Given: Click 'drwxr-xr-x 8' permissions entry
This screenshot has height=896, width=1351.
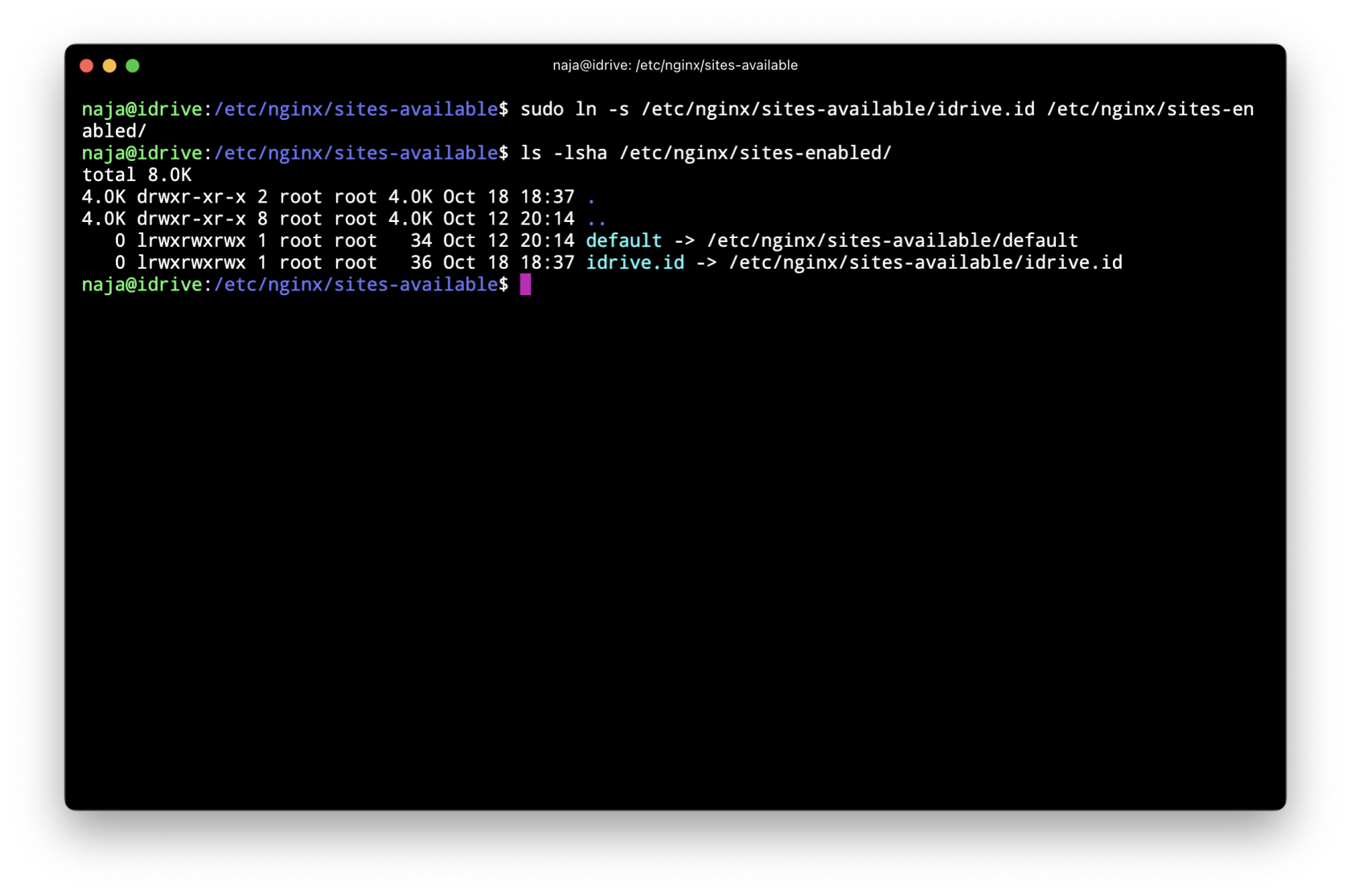Looking at the screenshot, I should click(x=202, y=219).
